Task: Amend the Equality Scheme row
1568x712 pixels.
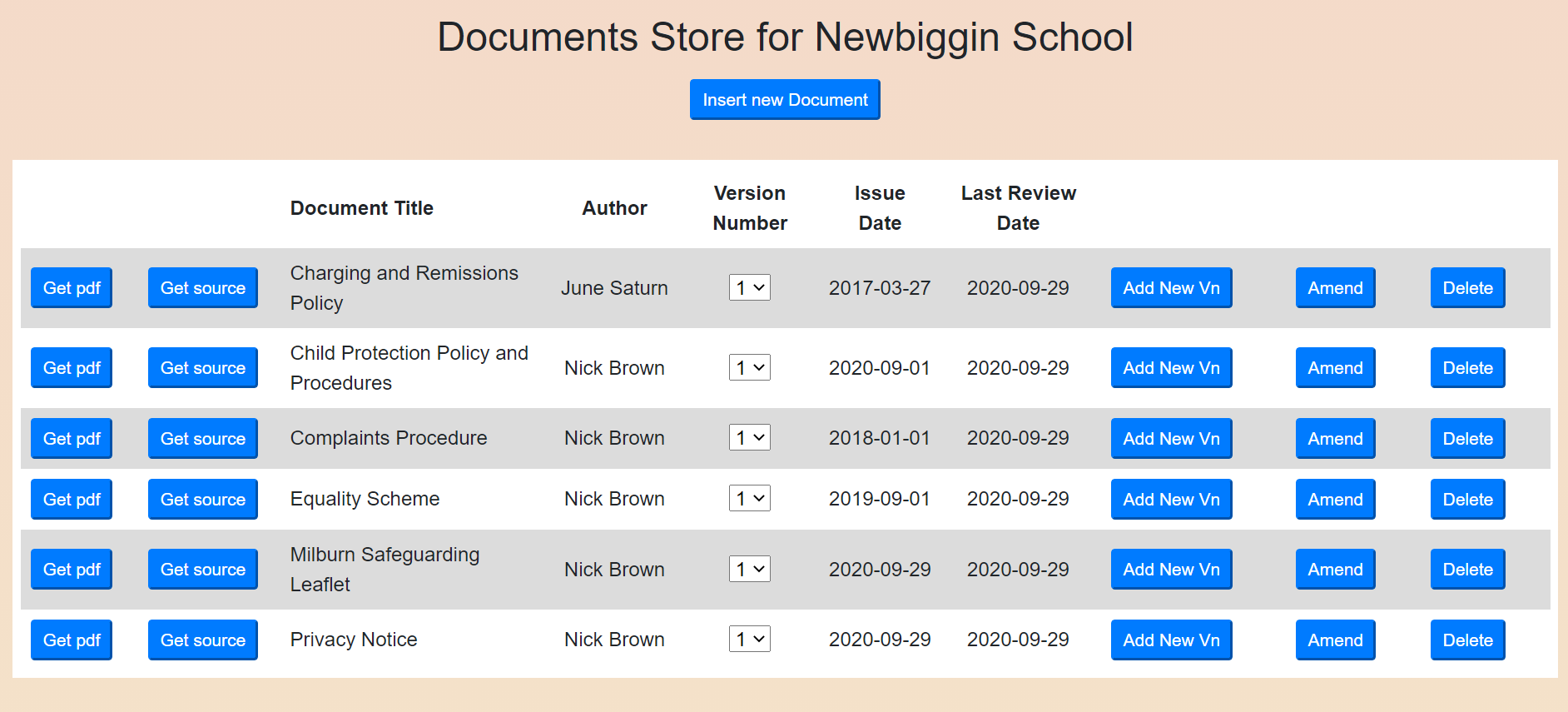Action: click(x=1336, y=500)
